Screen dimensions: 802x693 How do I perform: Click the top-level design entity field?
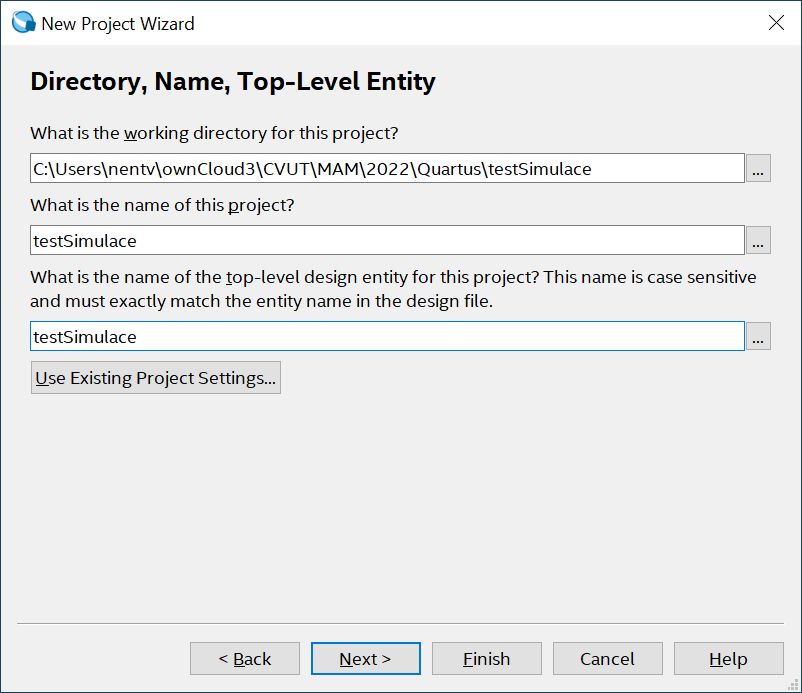pos(387,336)
